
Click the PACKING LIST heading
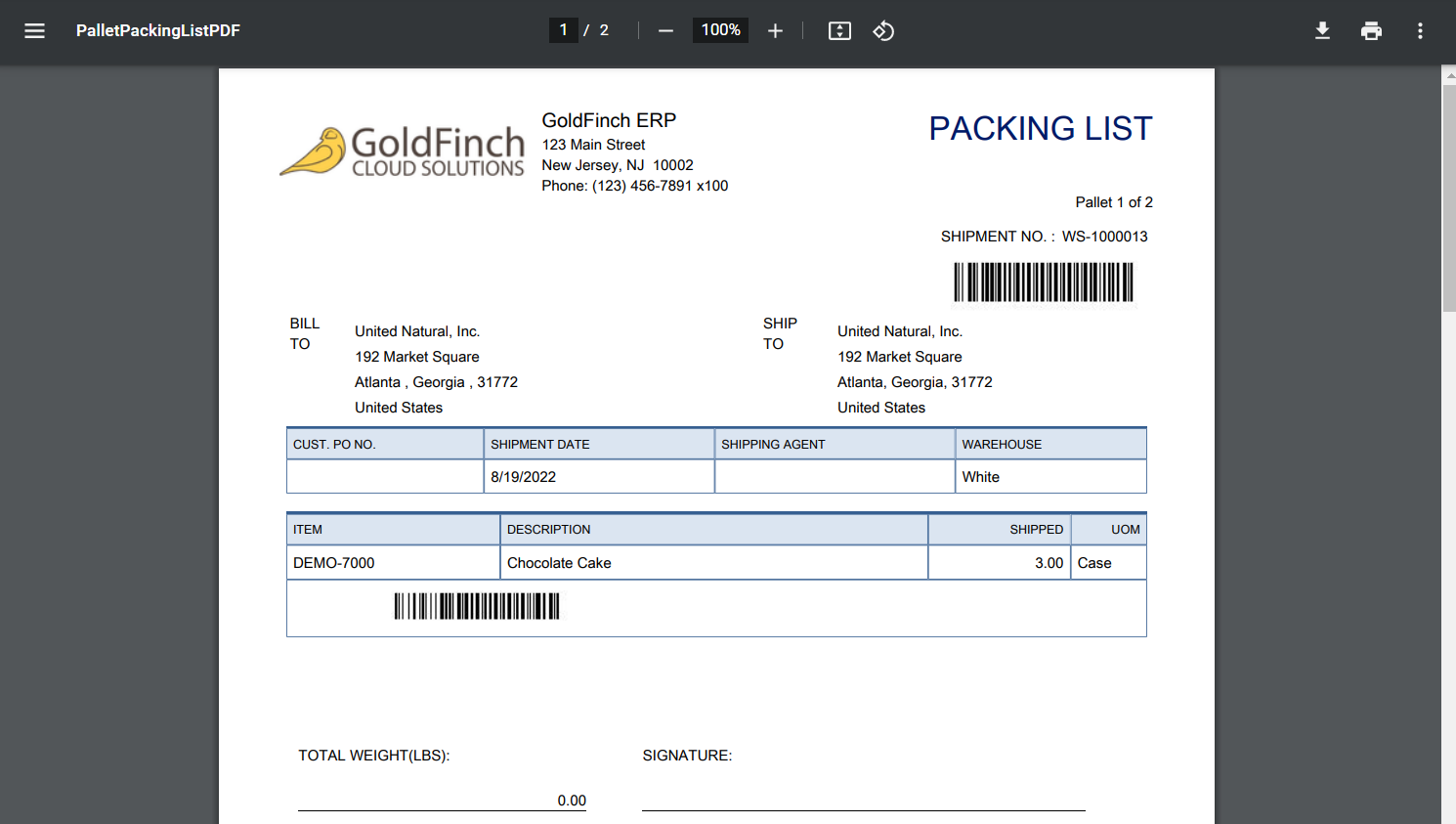(1041, 128)
